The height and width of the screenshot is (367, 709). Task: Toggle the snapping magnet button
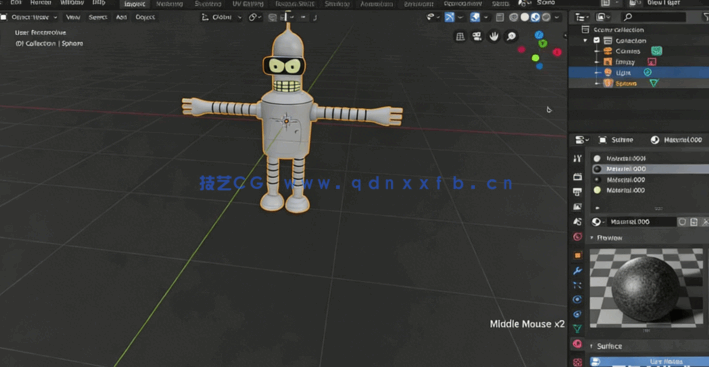272,17
